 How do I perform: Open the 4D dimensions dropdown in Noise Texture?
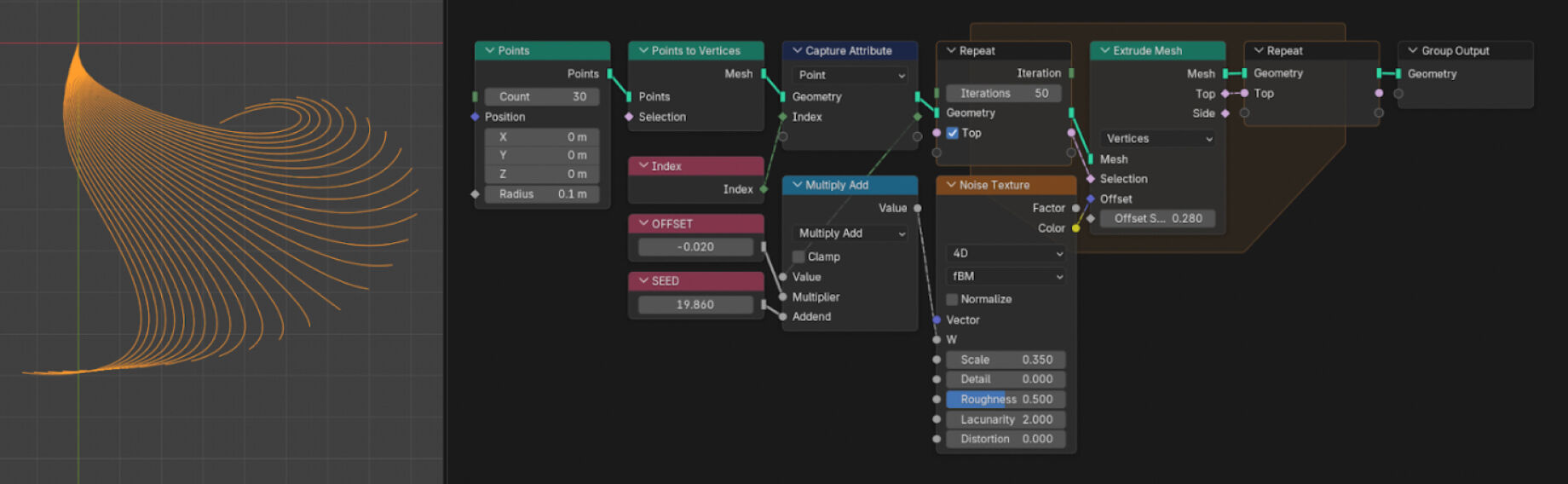click(1006, 253)
